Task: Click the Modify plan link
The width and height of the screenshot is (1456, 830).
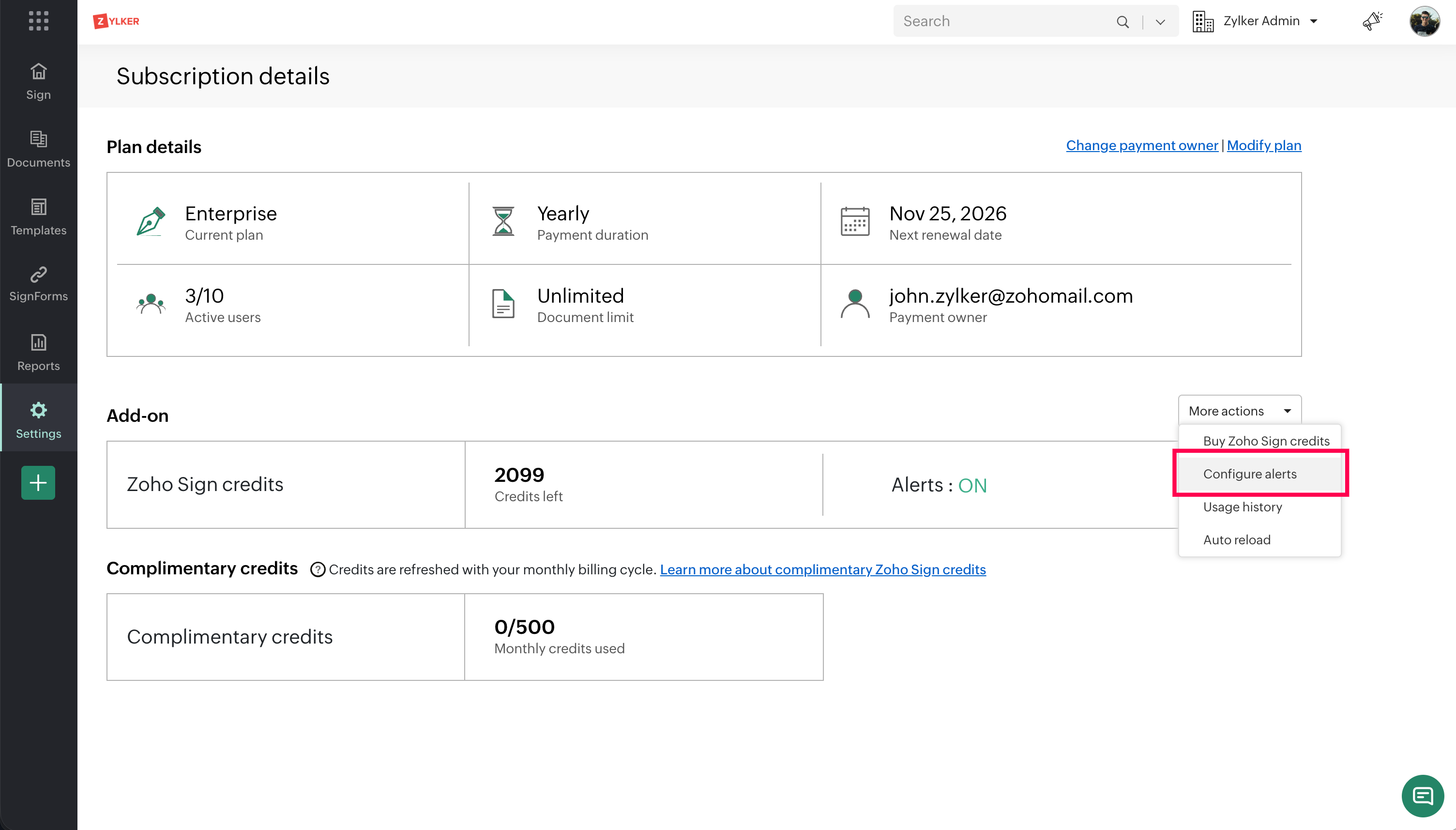Action: tap(1263, 145)
